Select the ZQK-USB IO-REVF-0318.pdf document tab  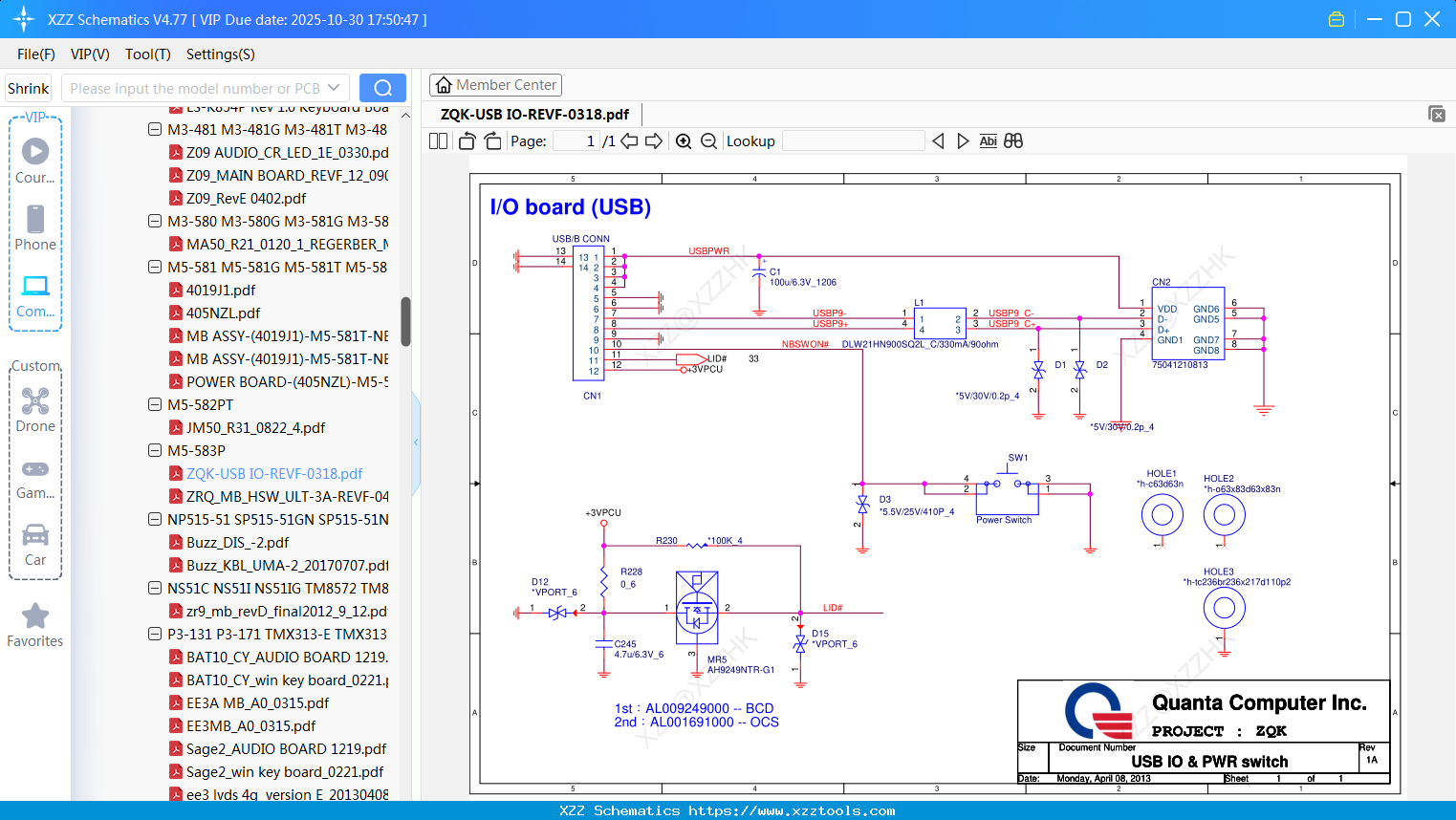click(534, 114)
